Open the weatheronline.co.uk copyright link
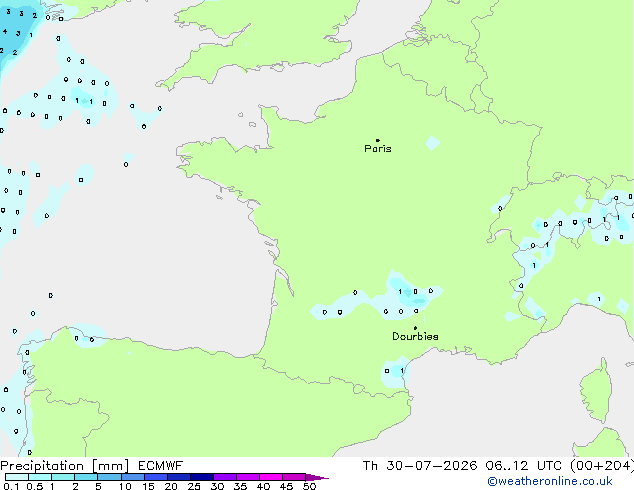The height and width of the screenshot is (490, 634). tap(550, 481)
